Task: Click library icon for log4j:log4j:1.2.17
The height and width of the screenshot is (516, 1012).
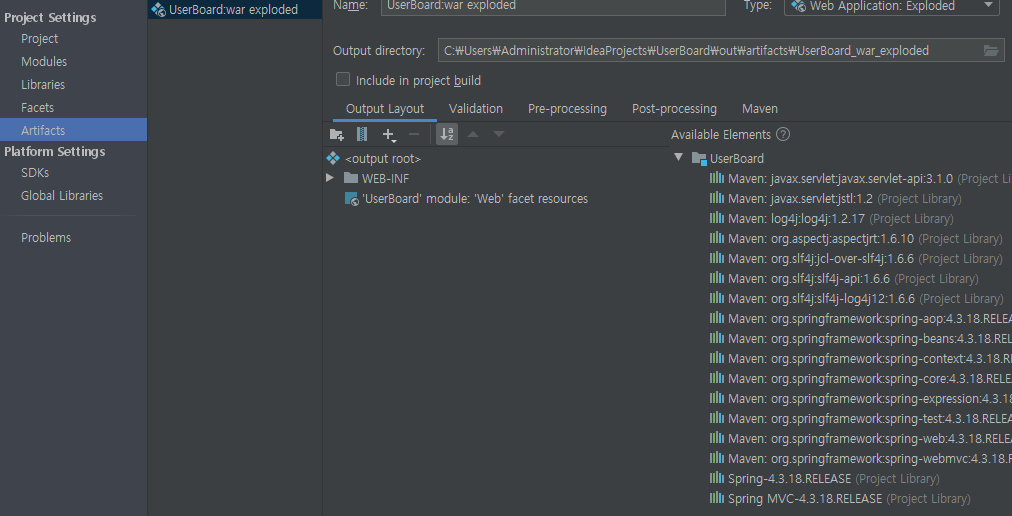Action: click(716, 218)
